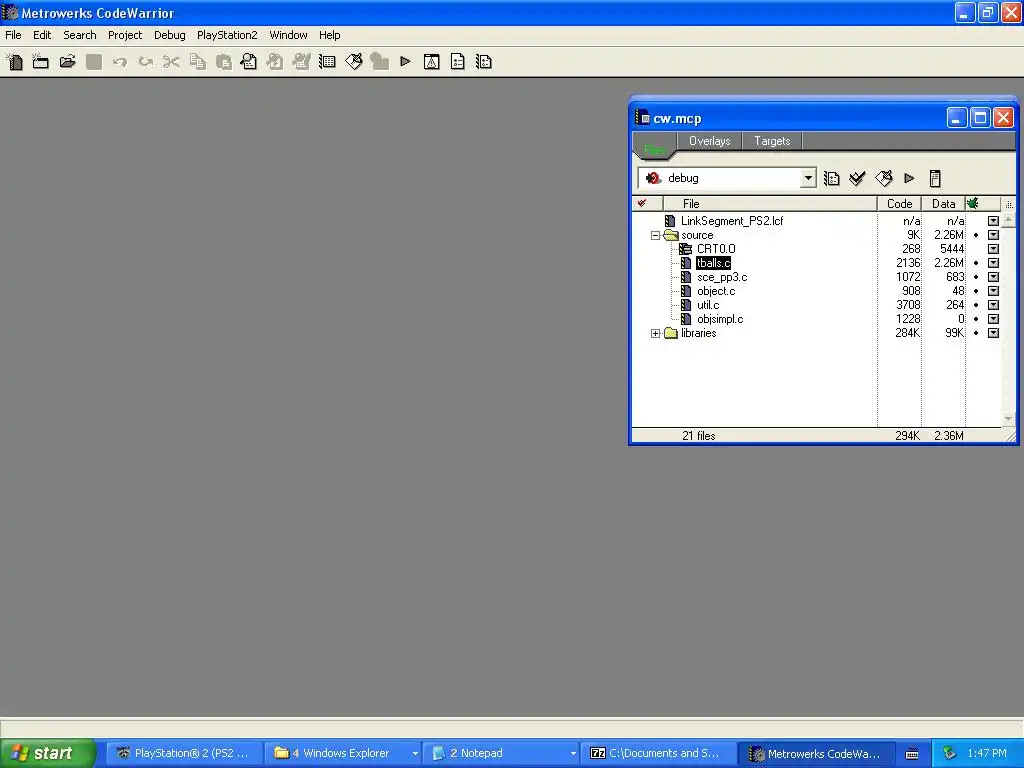
Task: Click the column layout icon above scrollbar
Action: [x=1009, y=204]
